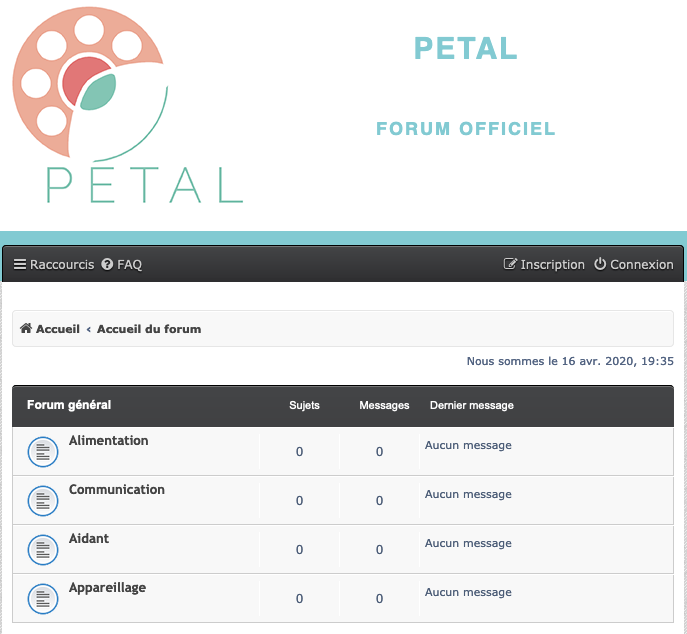The width and height of the screenshot is (687, 634).
Task: Click the FAQ question mark icon
Action: pos(107,264)
